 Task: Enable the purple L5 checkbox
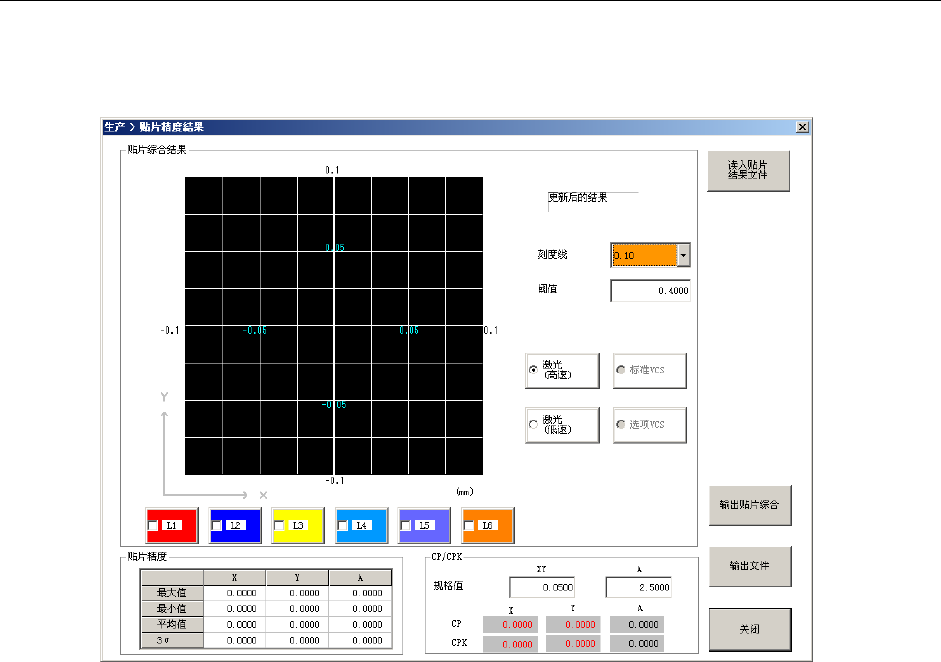click(x=405, y=525)
